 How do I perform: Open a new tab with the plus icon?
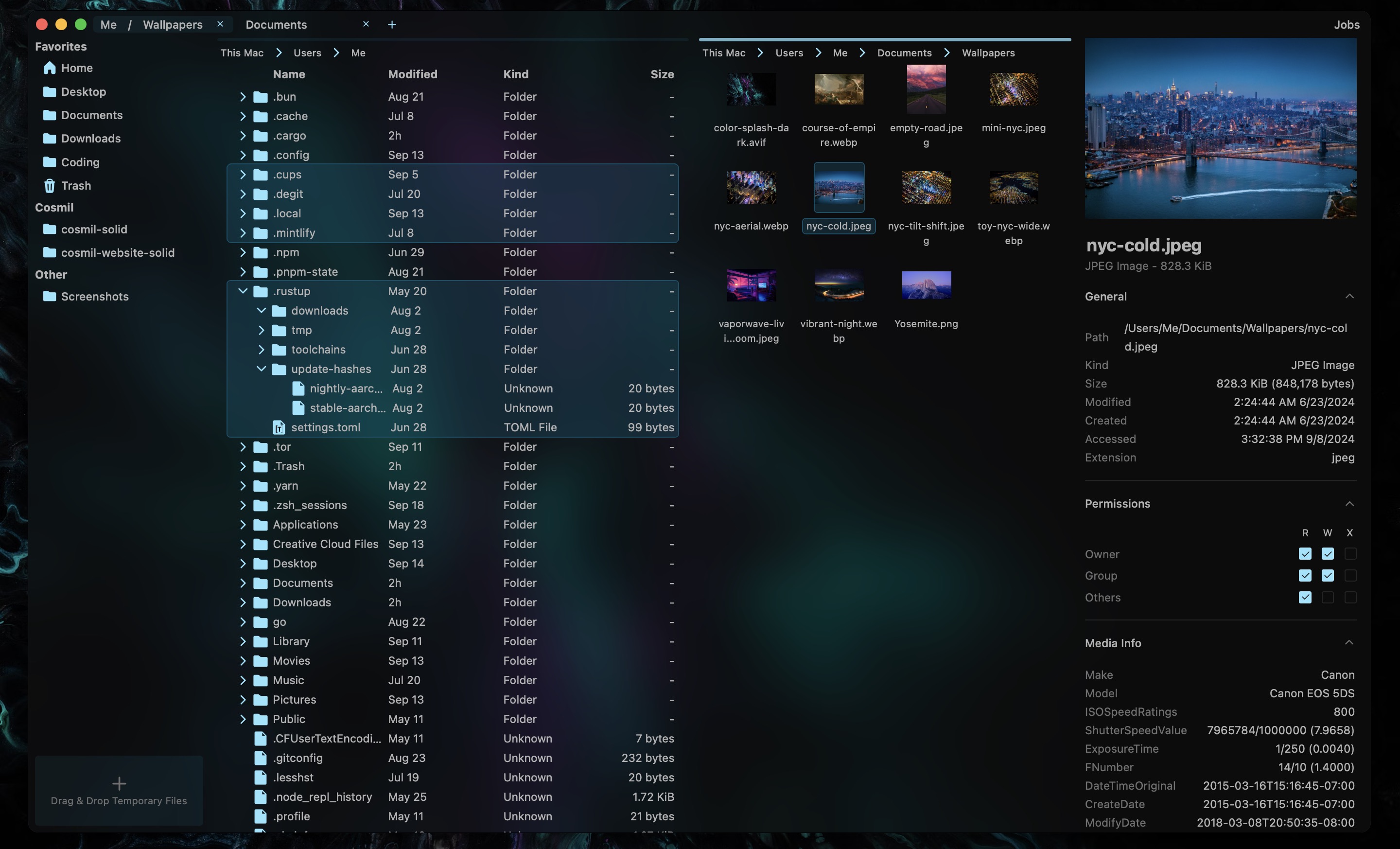[x=391, y=24]
